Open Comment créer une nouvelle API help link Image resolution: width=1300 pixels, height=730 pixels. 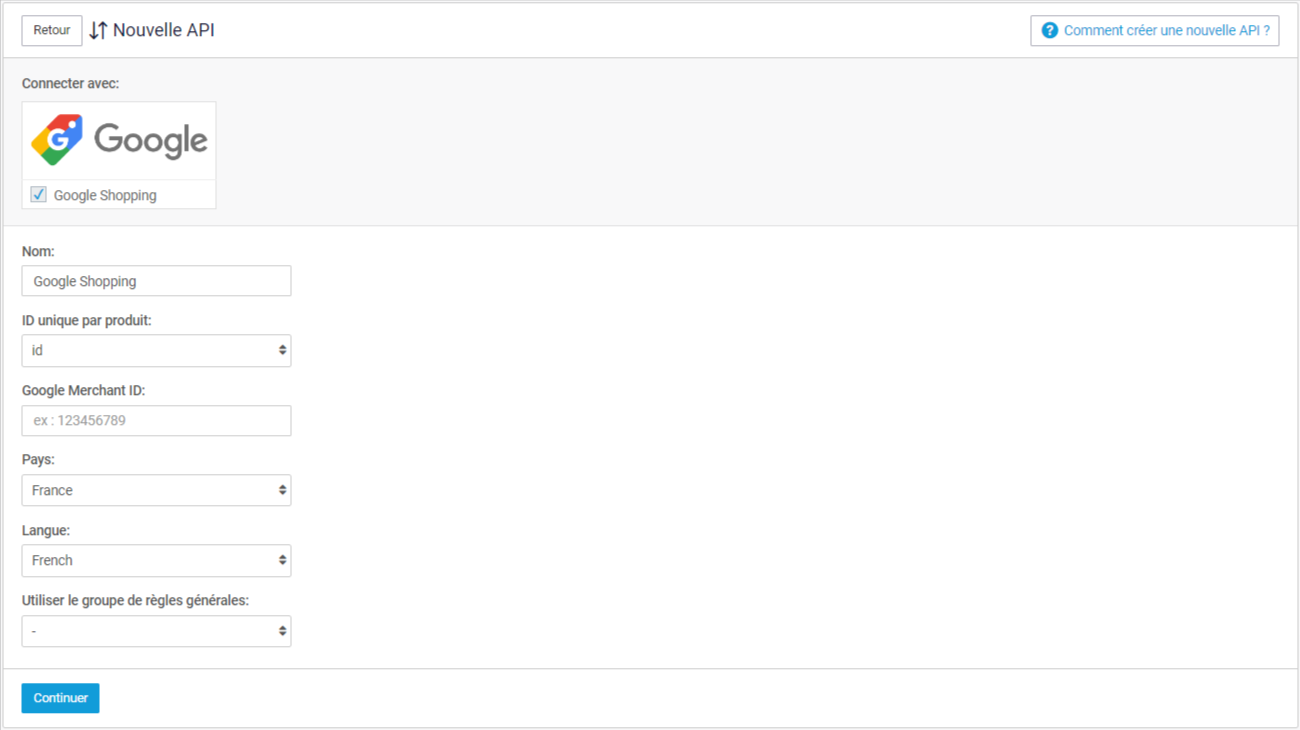(1155, 31)
